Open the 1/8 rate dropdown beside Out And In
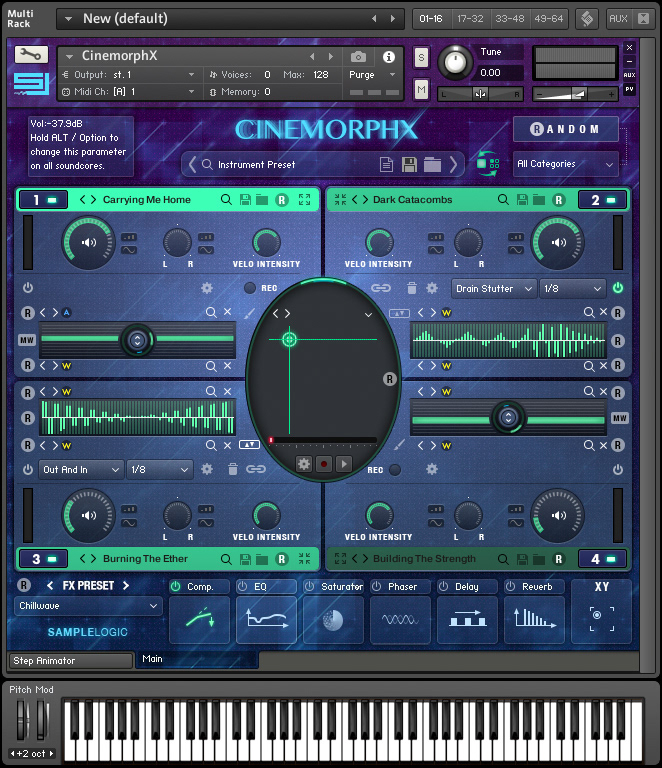This screenshot has height=768, width=662. [159, 470]
